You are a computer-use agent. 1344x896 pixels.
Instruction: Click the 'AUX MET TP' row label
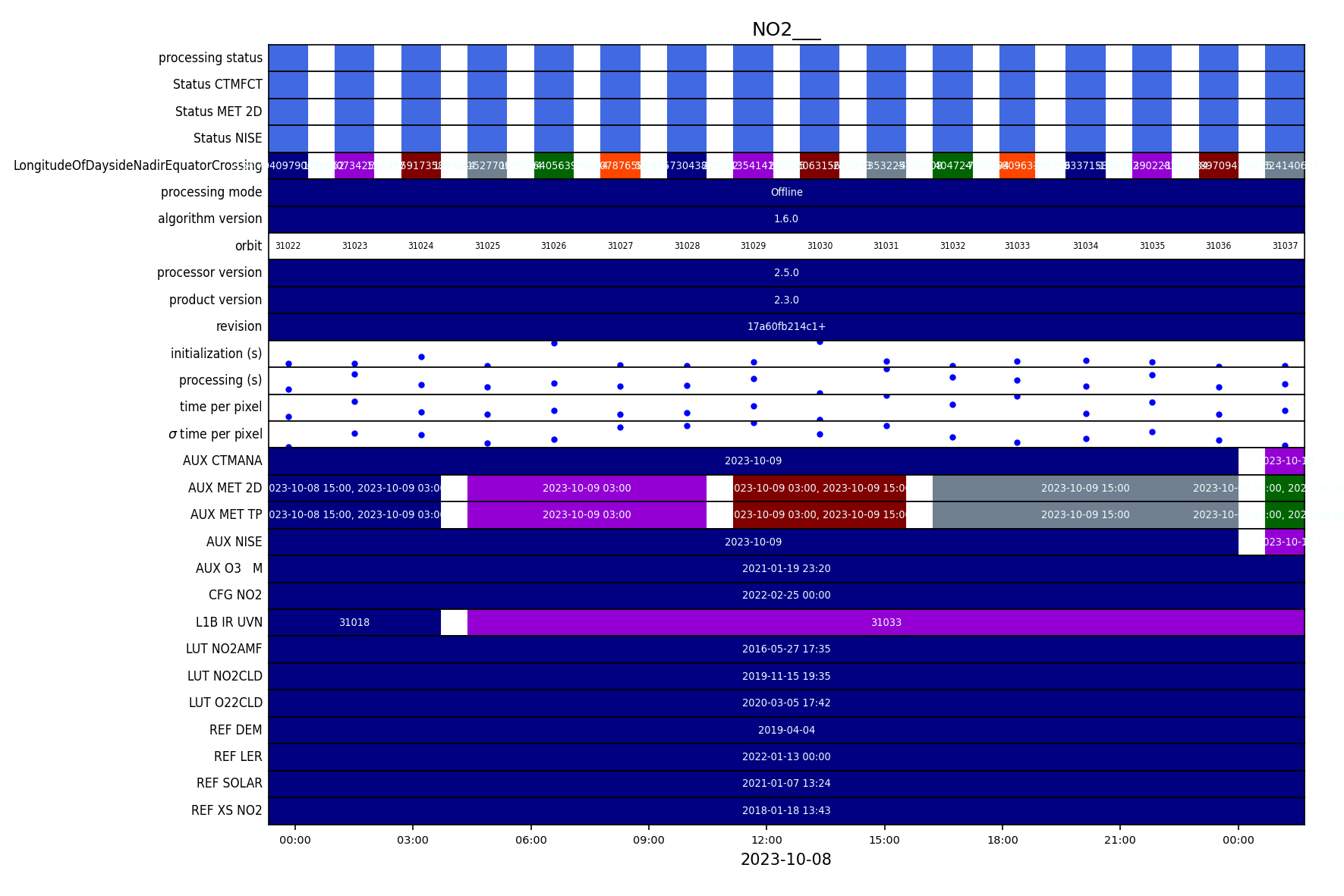[x=226, y=514]
